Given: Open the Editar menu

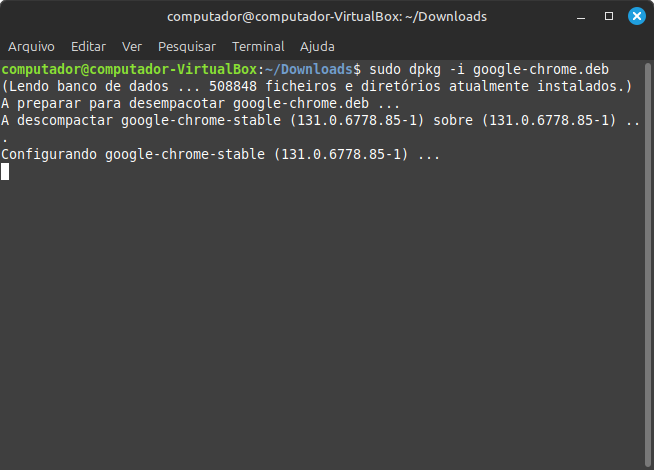Looking at the screenshot, I should click(88, 47).
